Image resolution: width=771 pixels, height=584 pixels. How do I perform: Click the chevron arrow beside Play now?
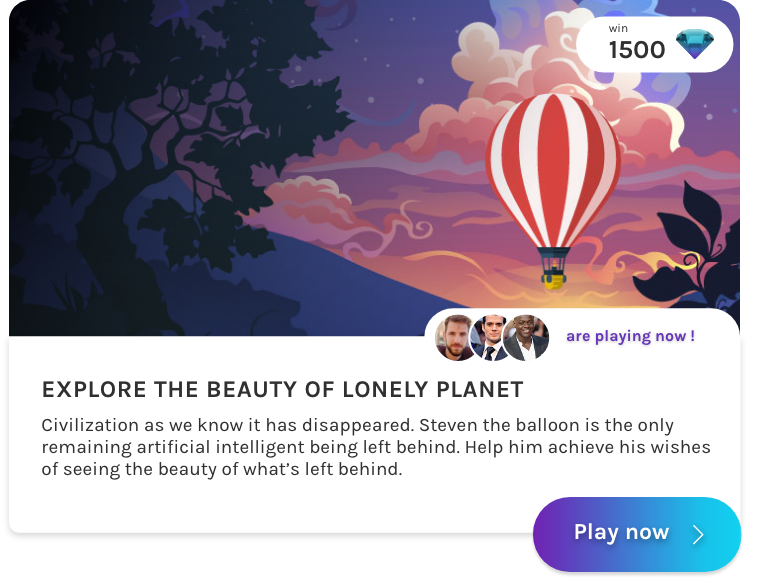click(698, 535)
